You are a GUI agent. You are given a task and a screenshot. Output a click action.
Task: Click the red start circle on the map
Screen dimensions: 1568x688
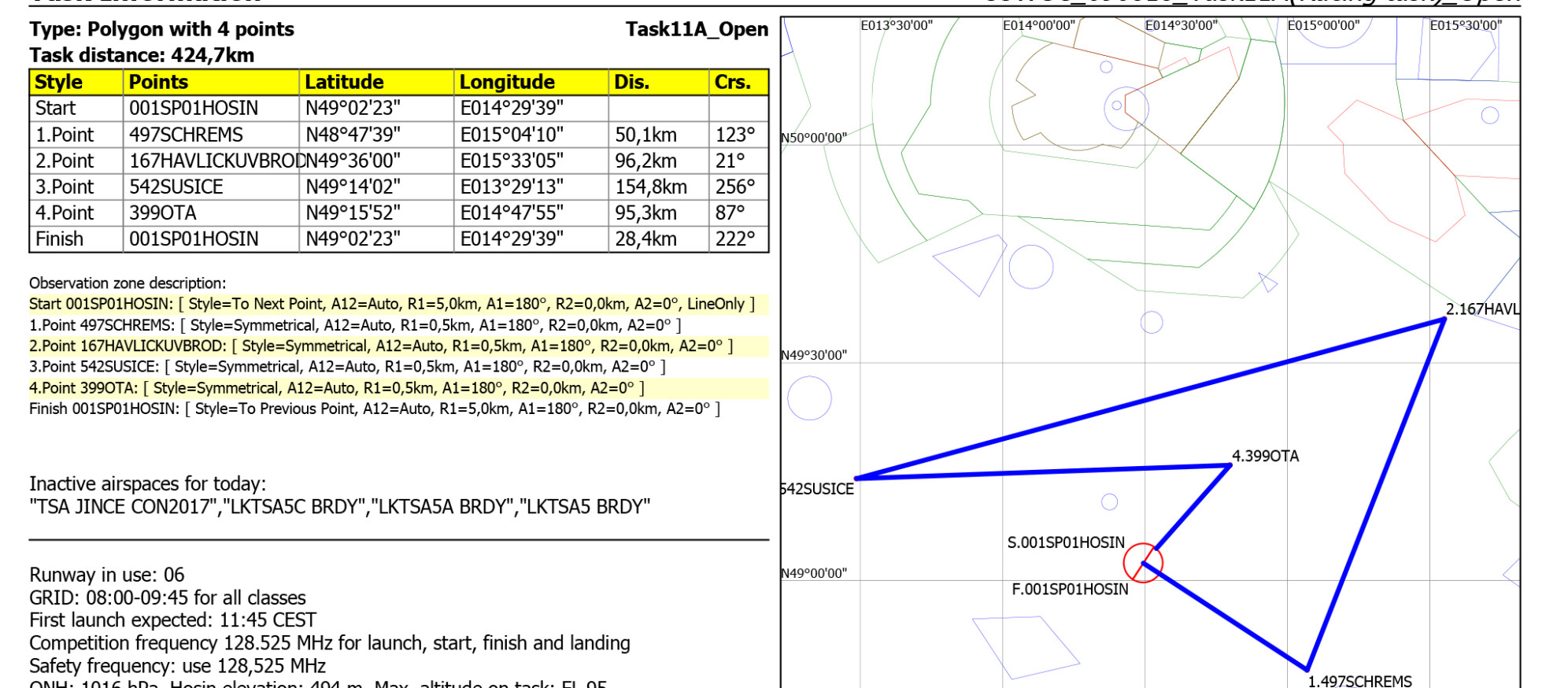(x=1142, y=563)
